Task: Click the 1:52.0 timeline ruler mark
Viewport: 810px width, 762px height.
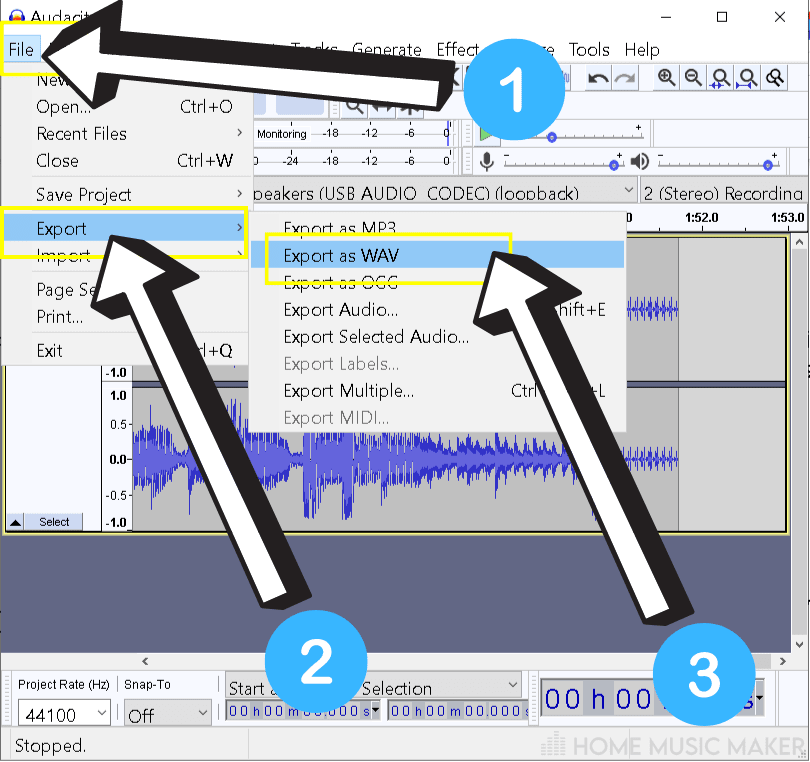Action: 702,217
